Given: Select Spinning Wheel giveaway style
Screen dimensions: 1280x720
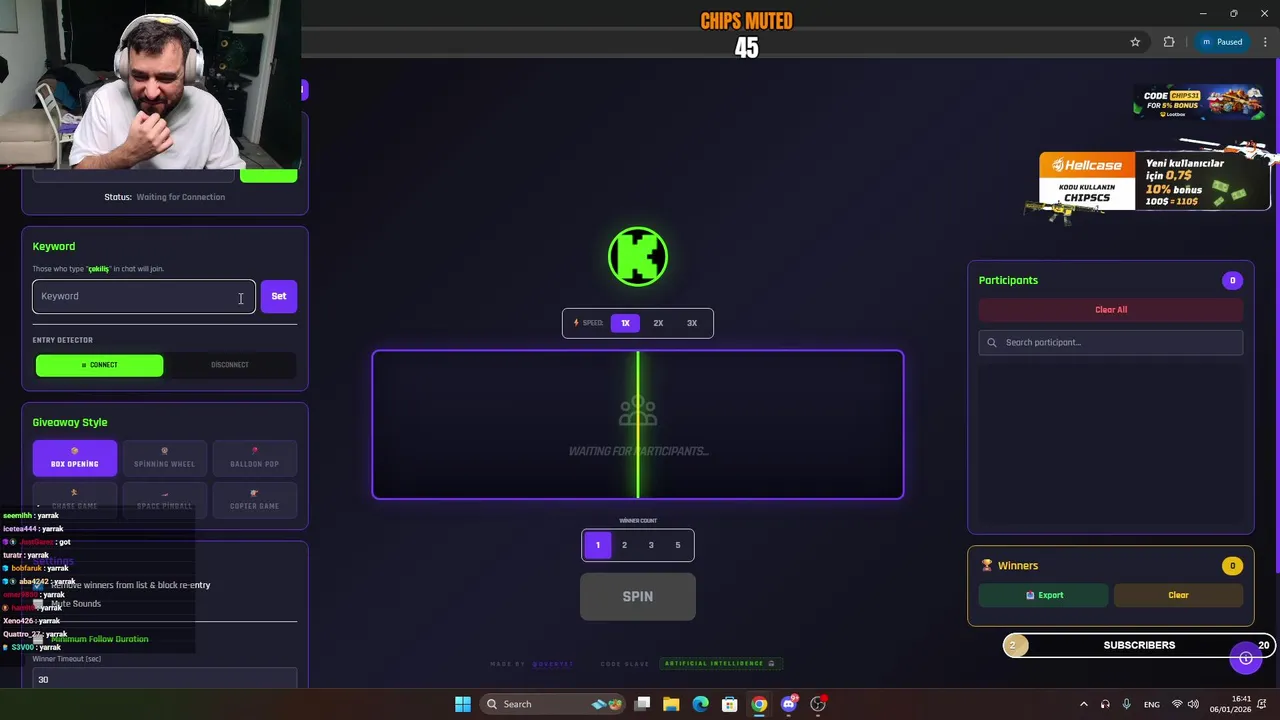Looking at the screenshot, I should (164, 458).
